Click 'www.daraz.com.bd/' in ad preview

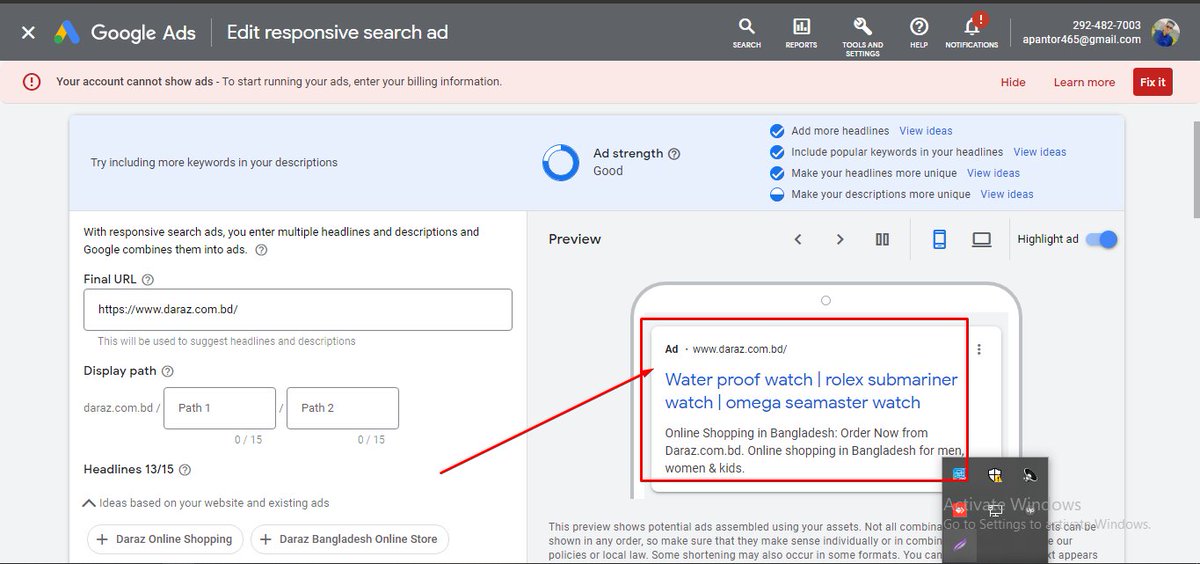pos(740,350)
